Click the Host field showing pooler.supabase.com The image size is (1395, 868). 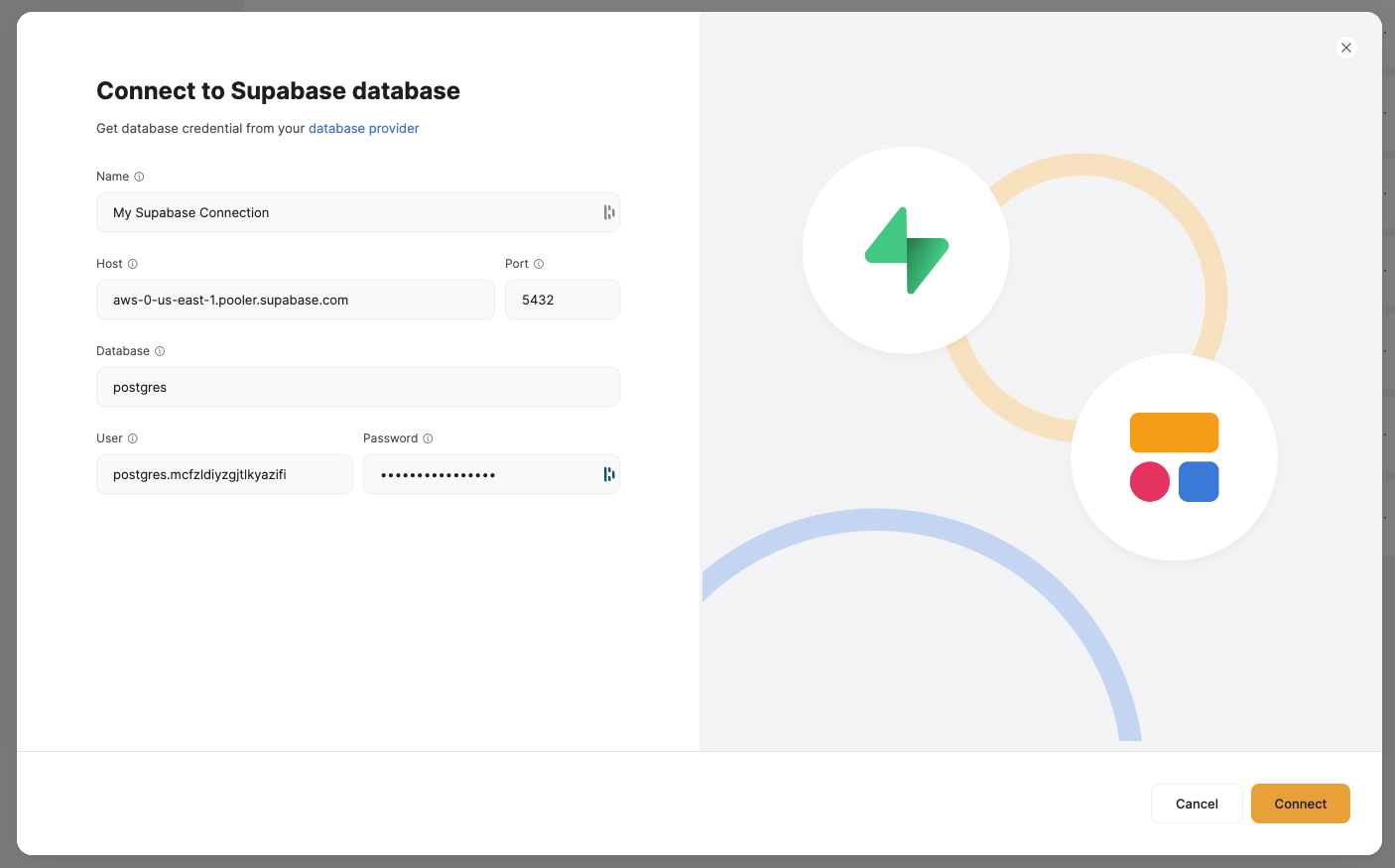point(295,299)
